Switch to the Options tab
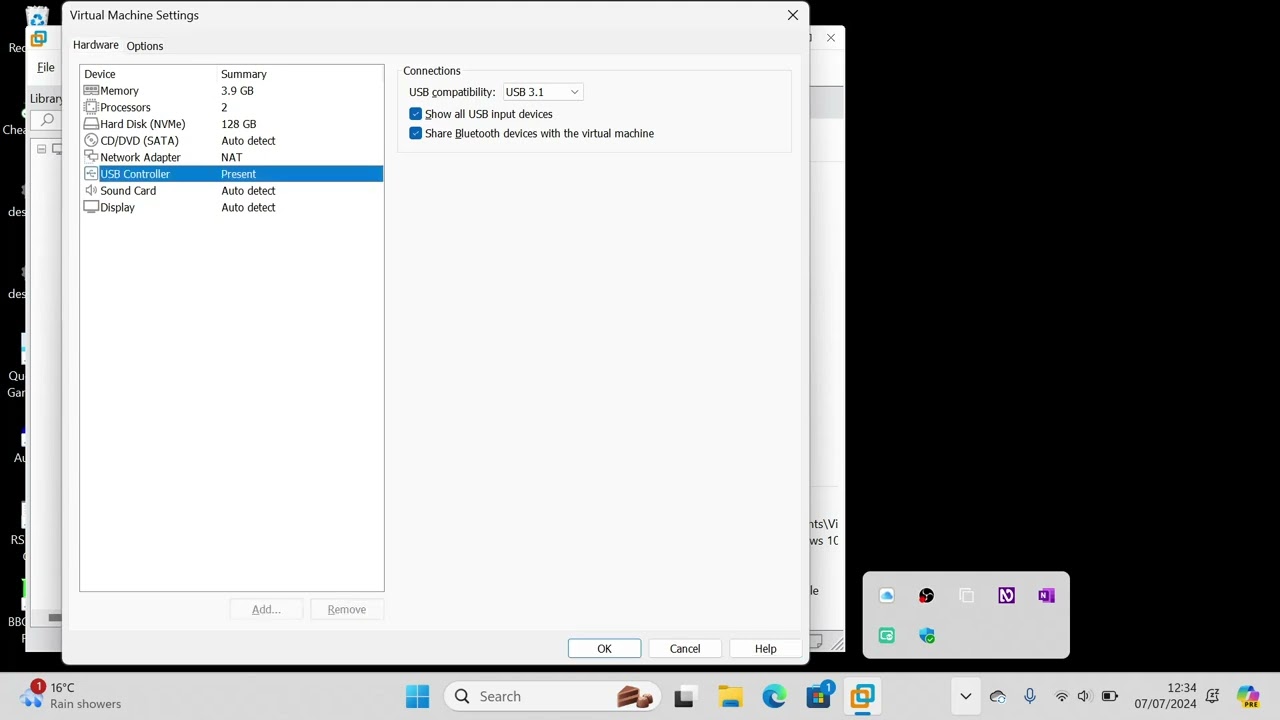This screenshot has width=1280, height=720. 145,46
